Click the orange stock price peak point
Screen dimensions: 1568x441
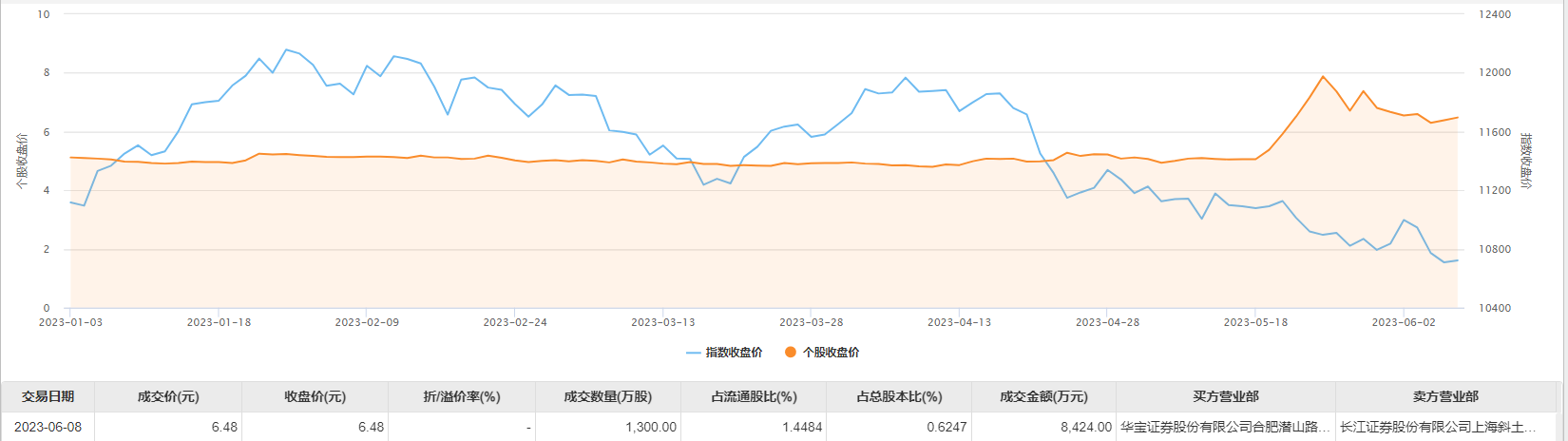coord(1323,76)
